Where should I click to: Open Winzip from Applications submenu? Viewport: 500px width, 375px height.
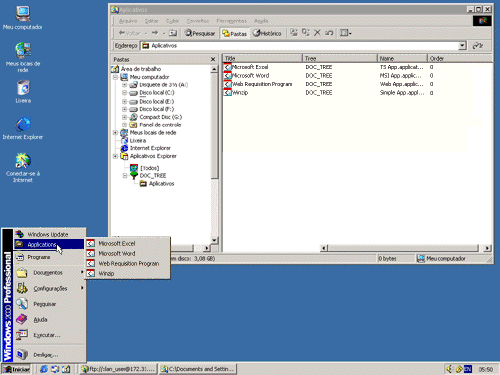tap(128, 274)
